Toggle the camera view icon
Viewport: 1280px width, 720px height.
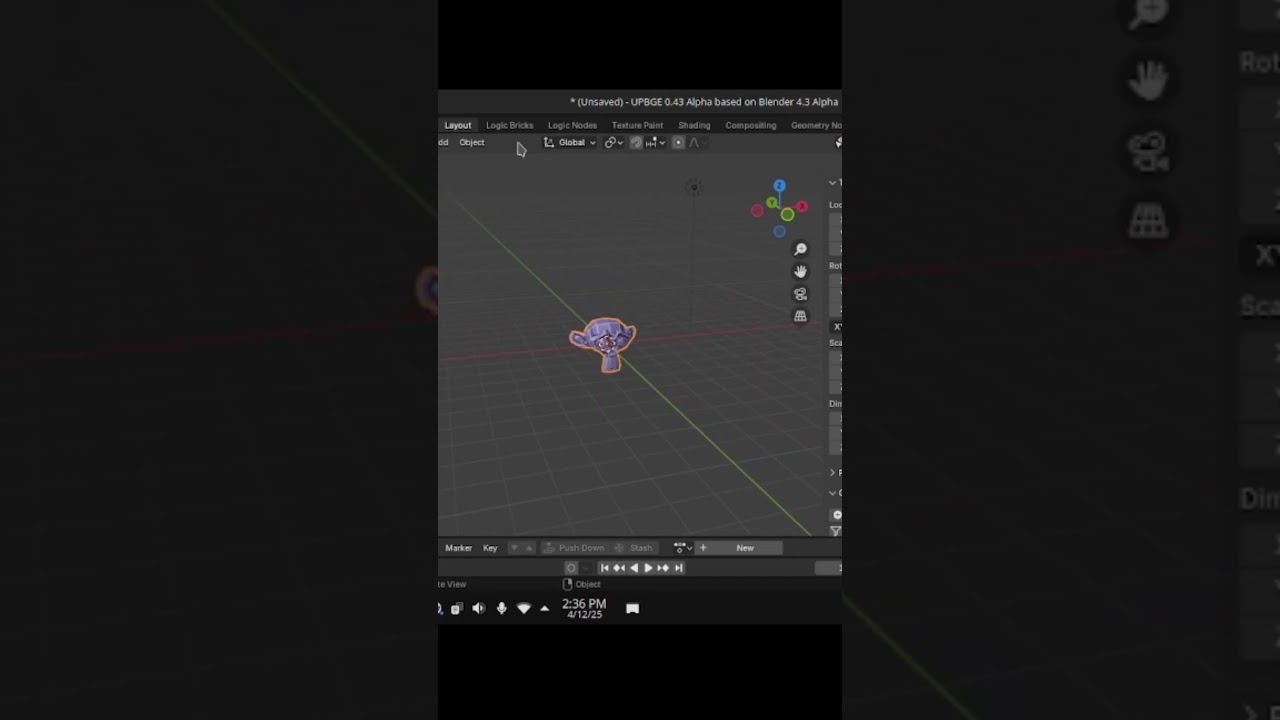[x=800, y=294]
